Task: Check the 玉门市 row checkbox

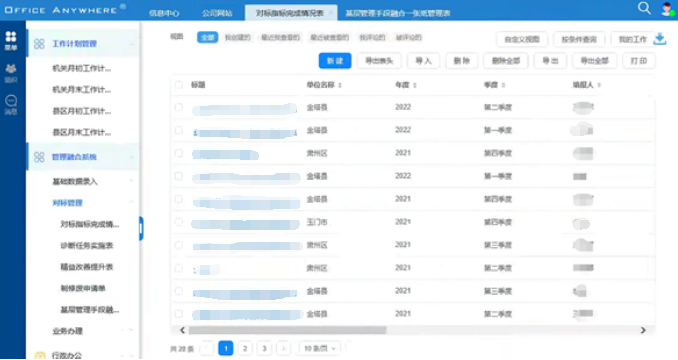Action: tap(179, 222)
